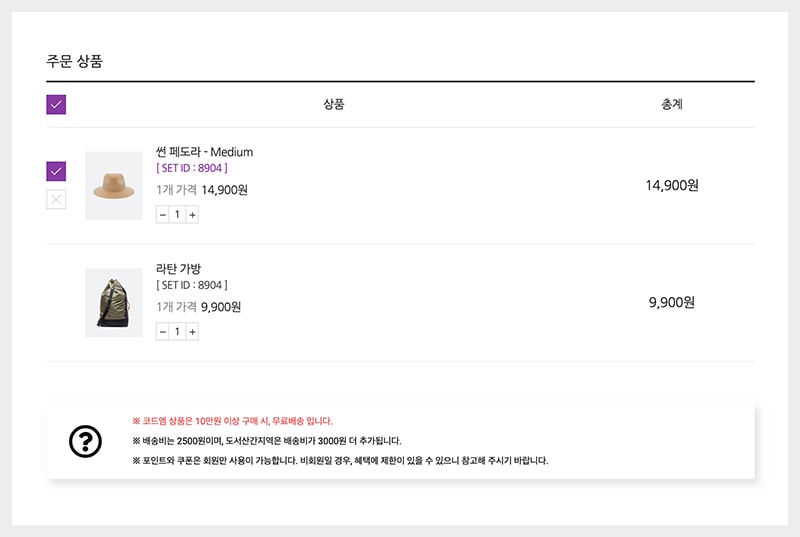This screenshot has width=800, height=537.
Task: Click the X remove icon for 썬 페도라
Action: (56, 200)
